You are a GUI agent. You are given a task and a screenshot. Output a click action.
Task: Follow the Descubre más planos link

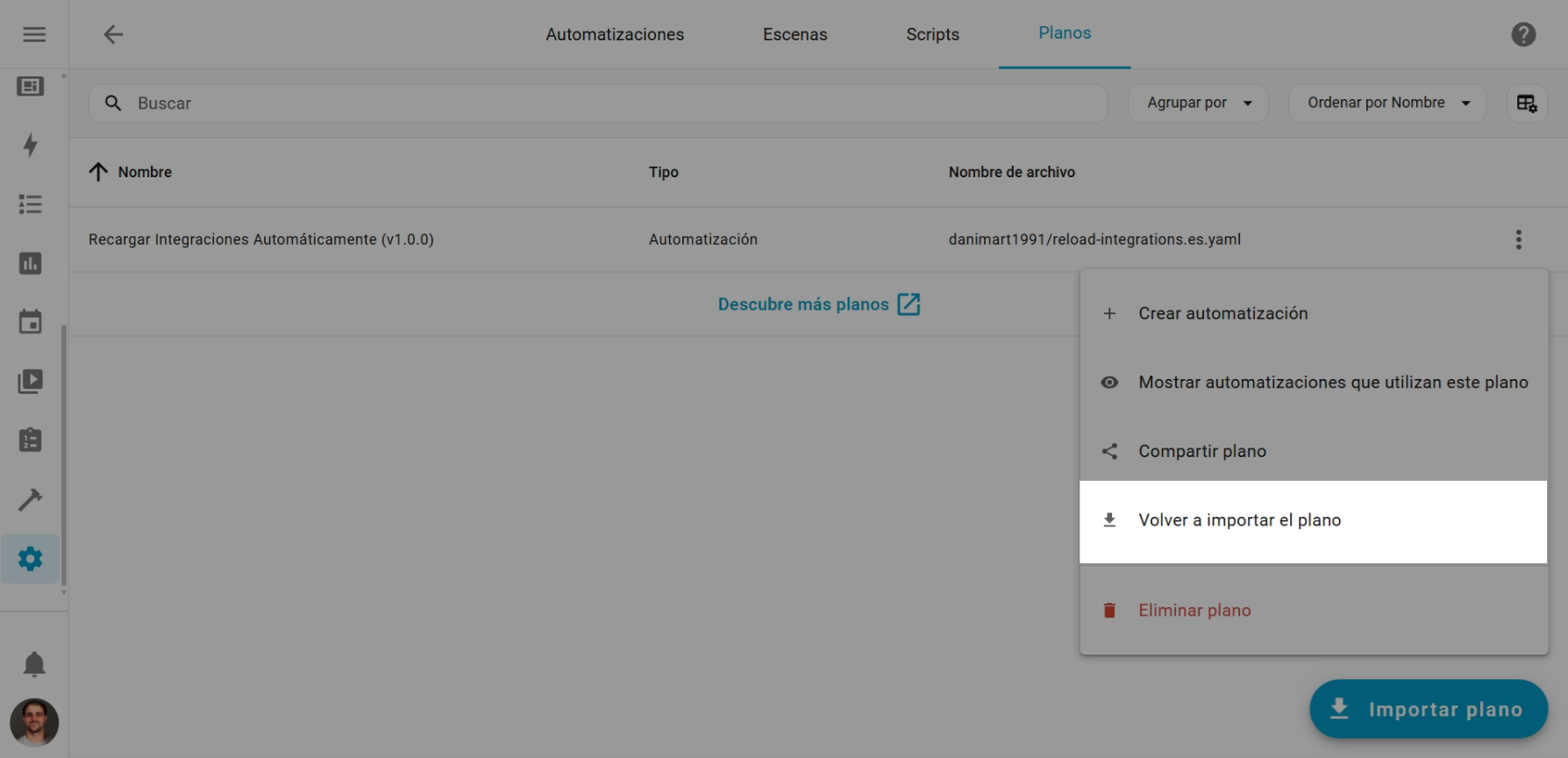coord(818,304)
